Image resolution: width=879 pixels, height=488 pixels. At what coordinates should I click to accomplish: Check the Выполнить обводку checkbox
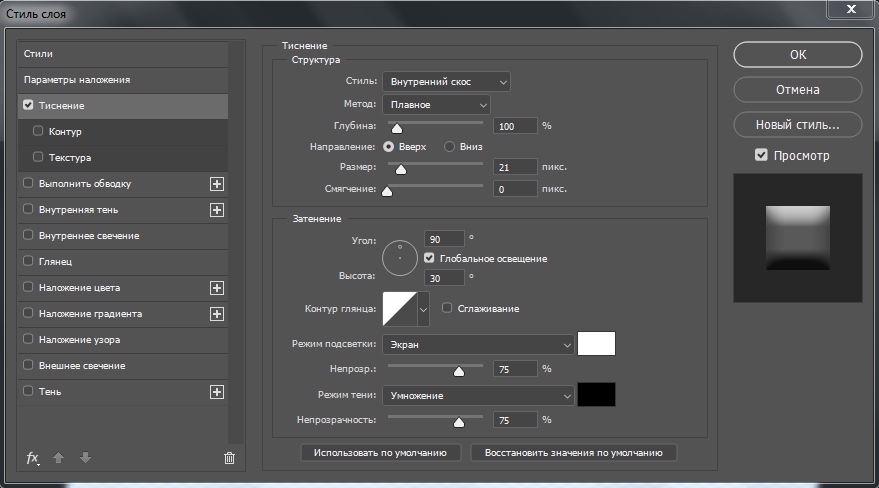[x=28, y=183]
